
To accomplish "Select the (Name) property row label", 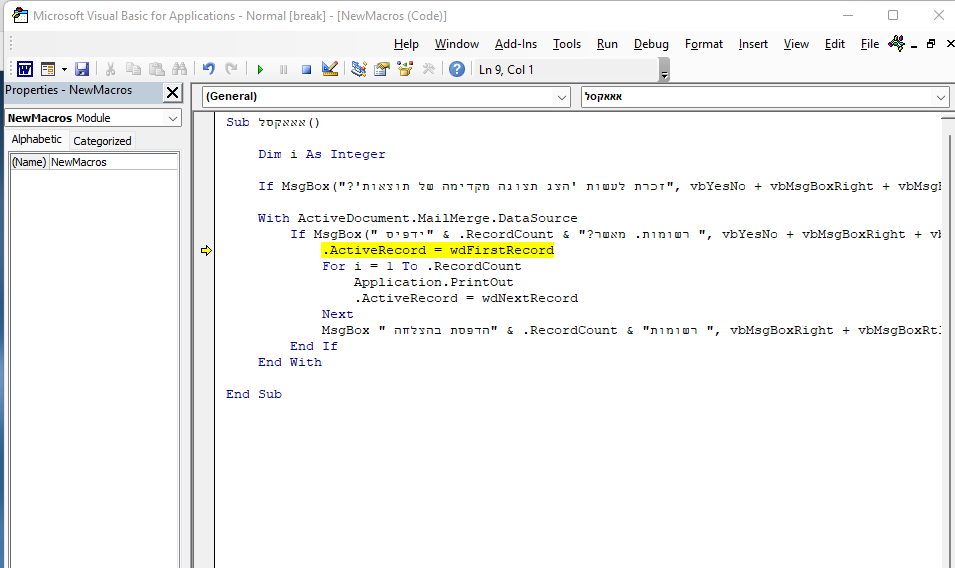I will (x=29, y=162).
